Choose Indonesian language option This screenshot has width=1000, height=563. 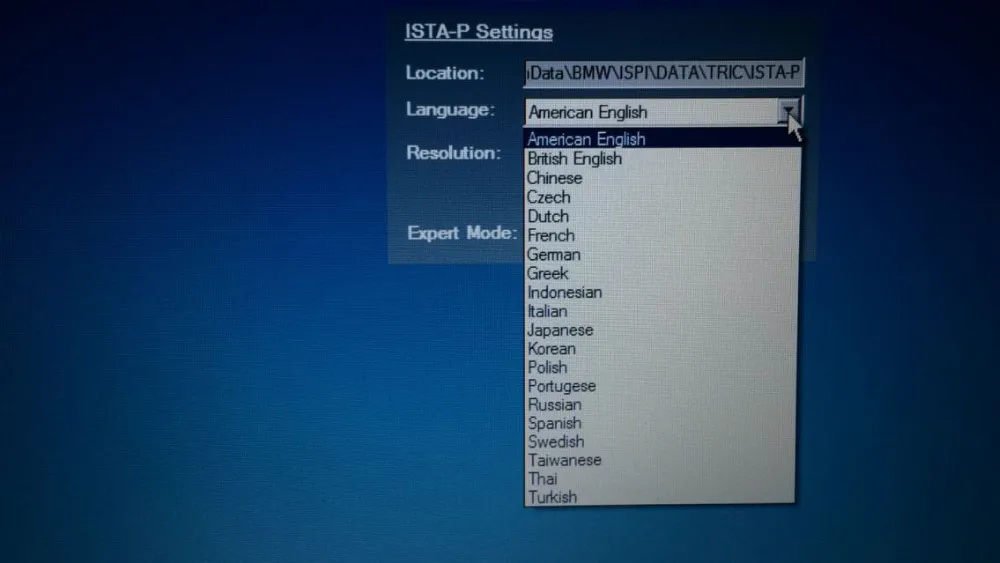click(x=662, y=292)
